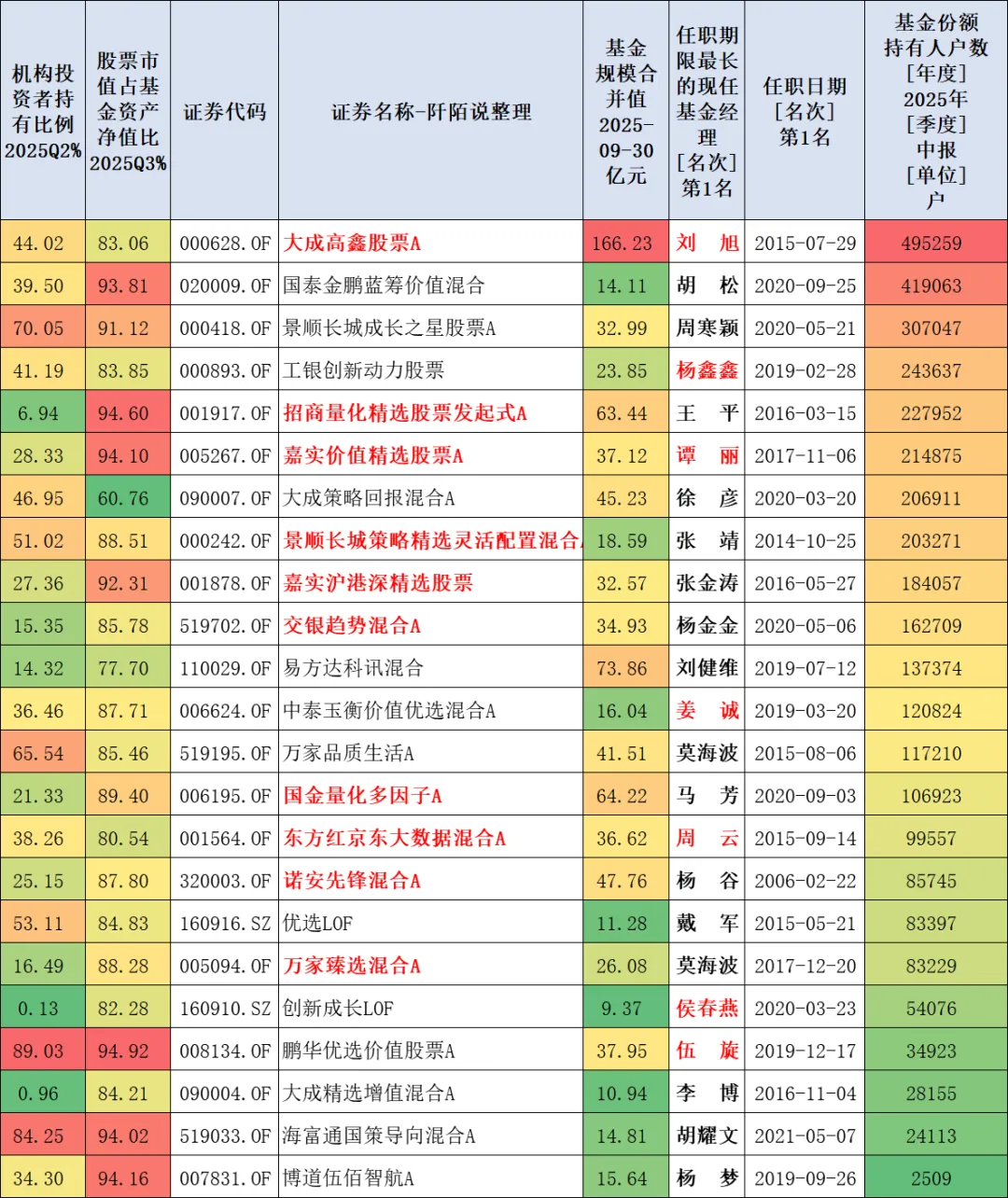Click fund 嘉实沪港深精选股票
The height and width of the screenshot is (1198, 1008).
click(378, 583)
